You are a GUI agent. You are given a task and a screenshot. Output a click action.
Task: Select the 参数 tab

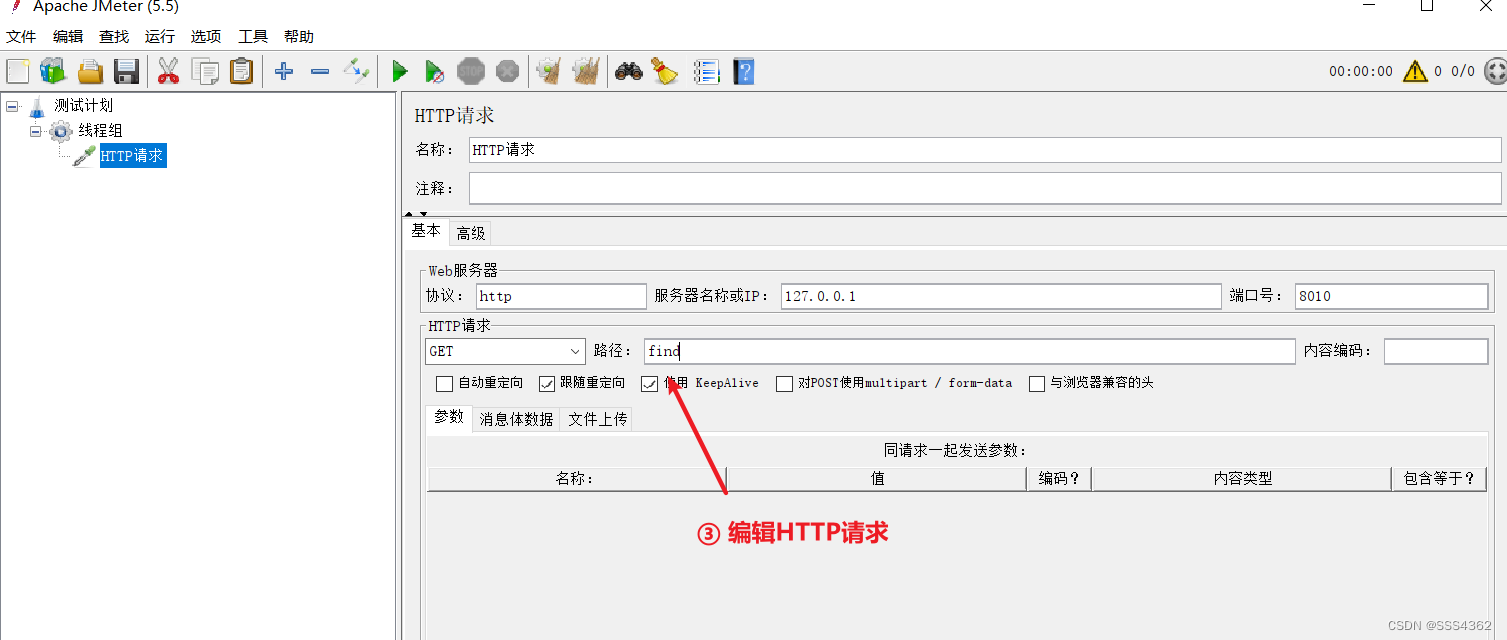(x=449, y=417)
